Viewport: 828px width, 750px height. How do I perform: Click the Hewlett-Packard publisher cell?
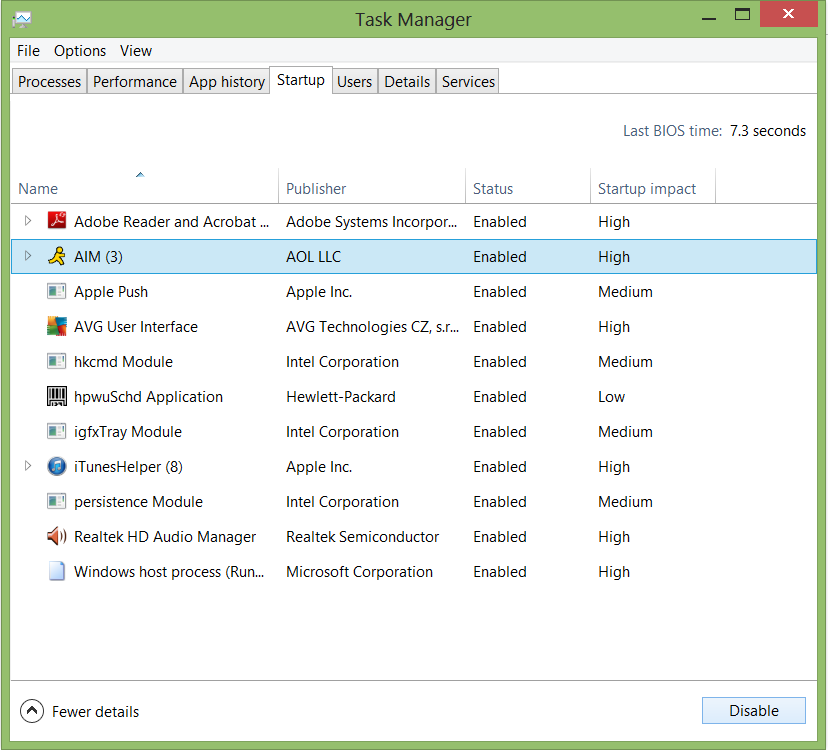point(341,397)
